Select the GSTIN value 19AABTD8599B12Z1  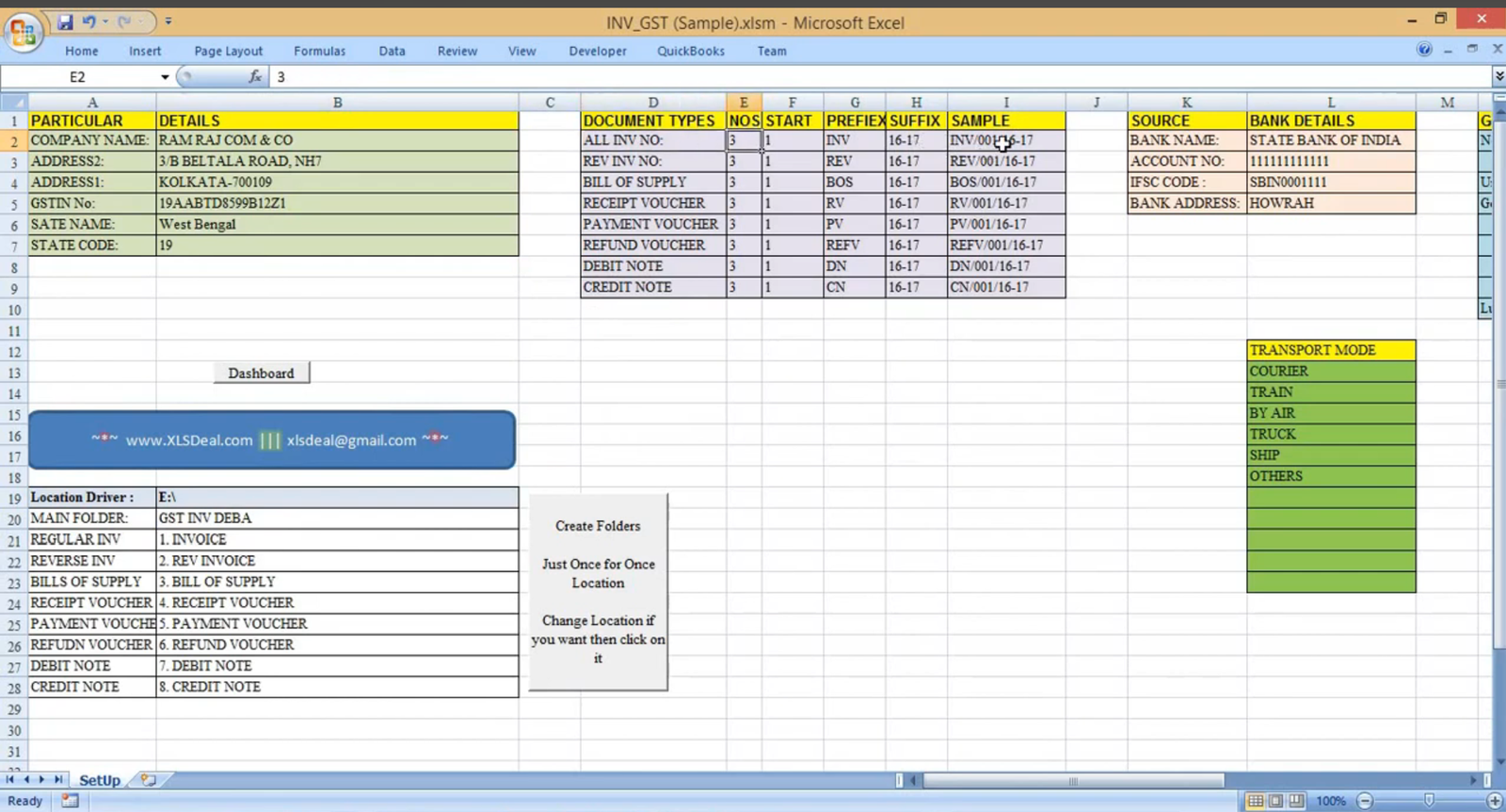click(337, 203)
